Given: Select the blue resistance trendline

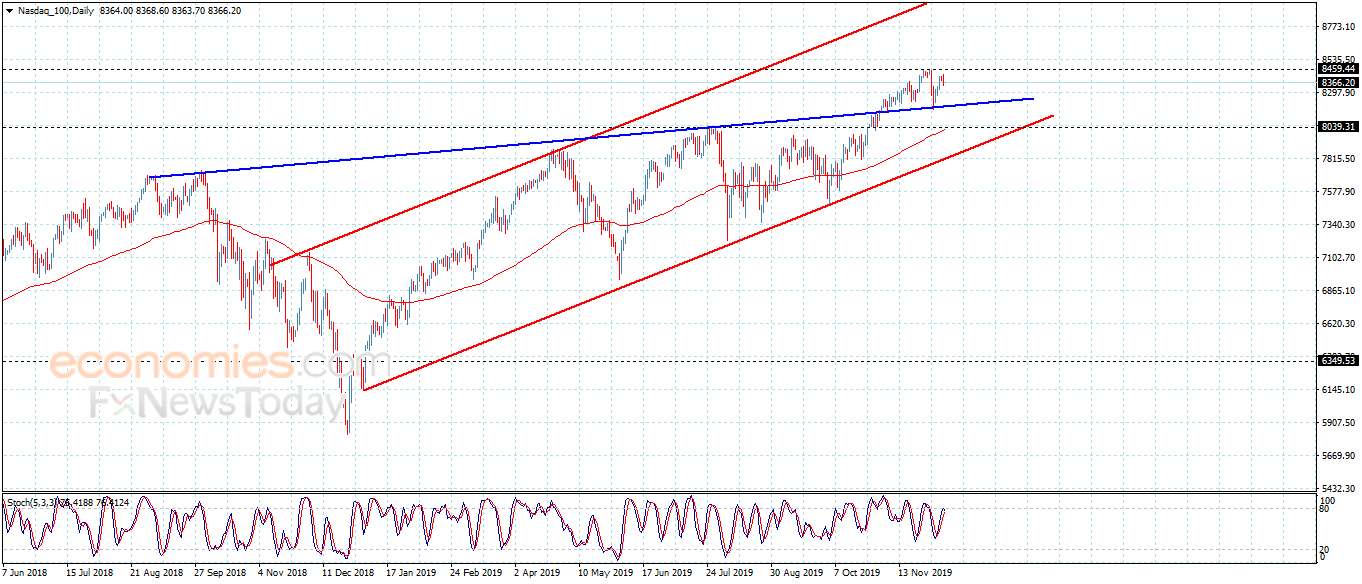Looking at the screenshot, I should [x=590, y=139].
